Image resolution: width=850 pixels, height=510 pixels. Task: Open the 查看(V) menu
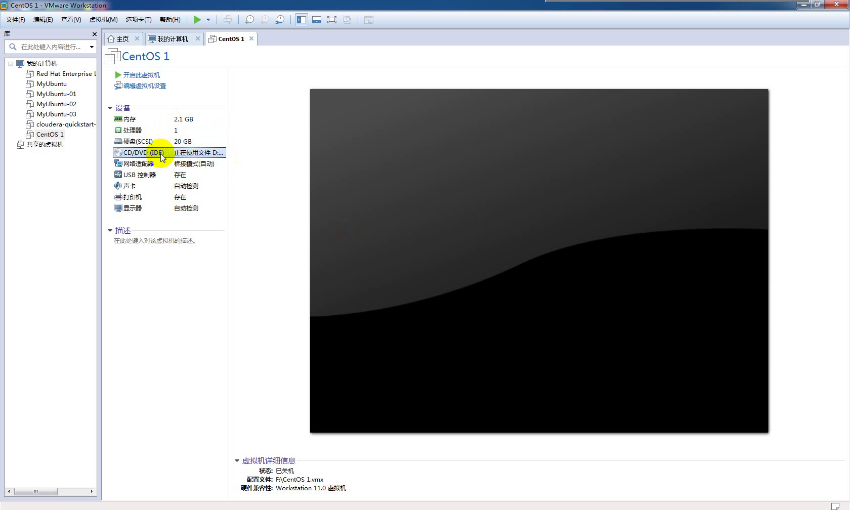(71, 20)
